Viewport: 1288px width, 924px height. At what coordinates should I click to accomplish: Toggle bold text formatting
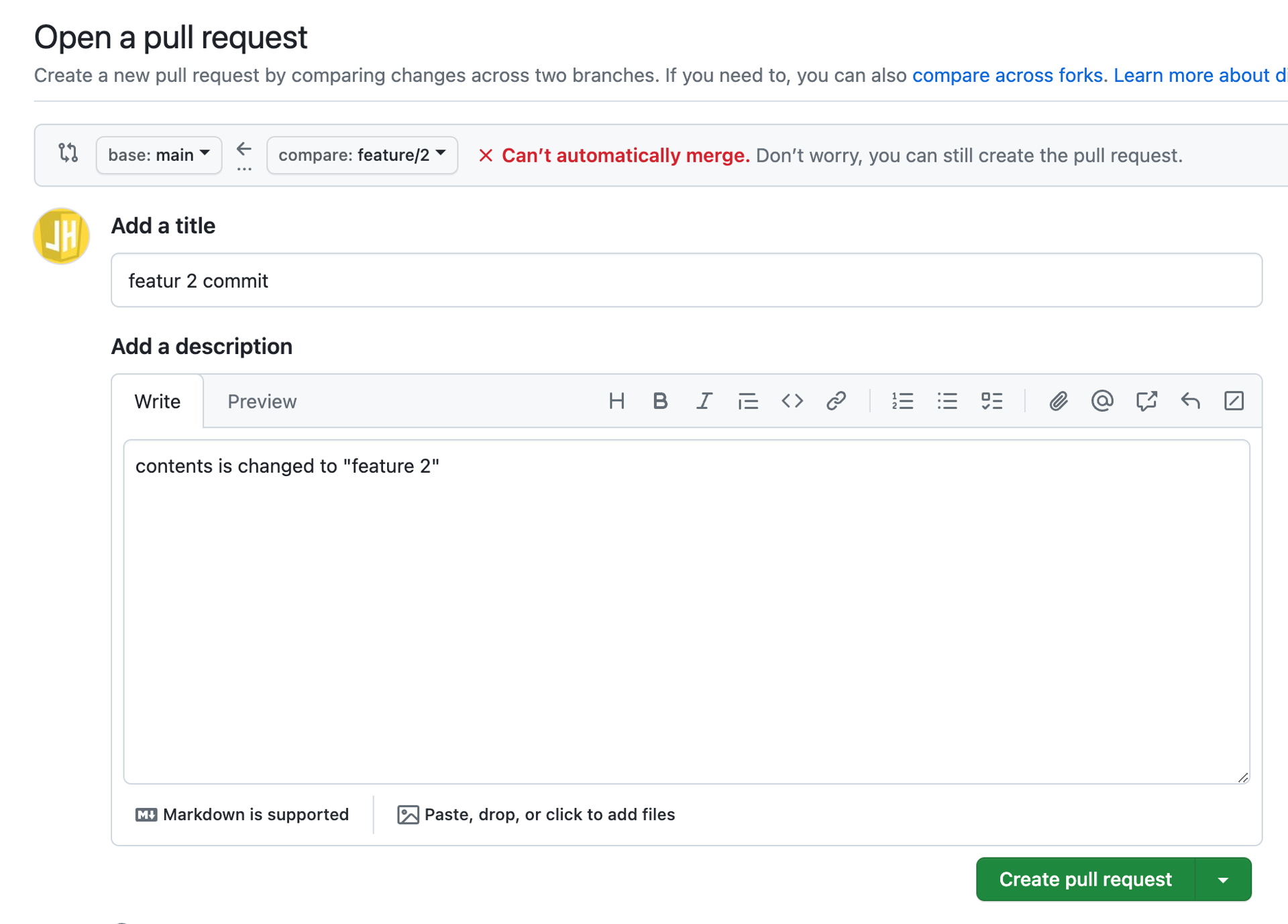pyautogui.click(x=660, y=401)
